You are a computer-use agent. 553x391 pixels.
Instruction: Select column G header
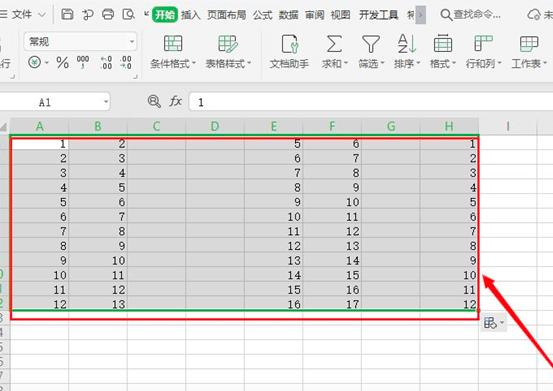390,126
